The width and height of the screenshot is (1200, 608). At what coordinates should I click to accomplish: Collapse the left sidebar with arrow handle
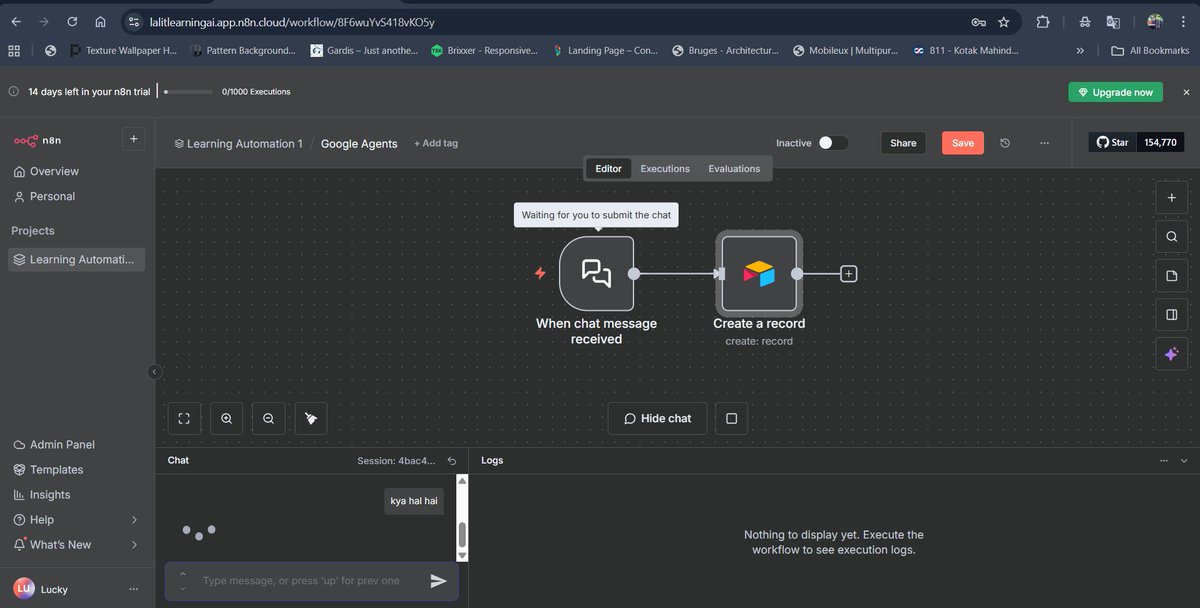(155, 371)
